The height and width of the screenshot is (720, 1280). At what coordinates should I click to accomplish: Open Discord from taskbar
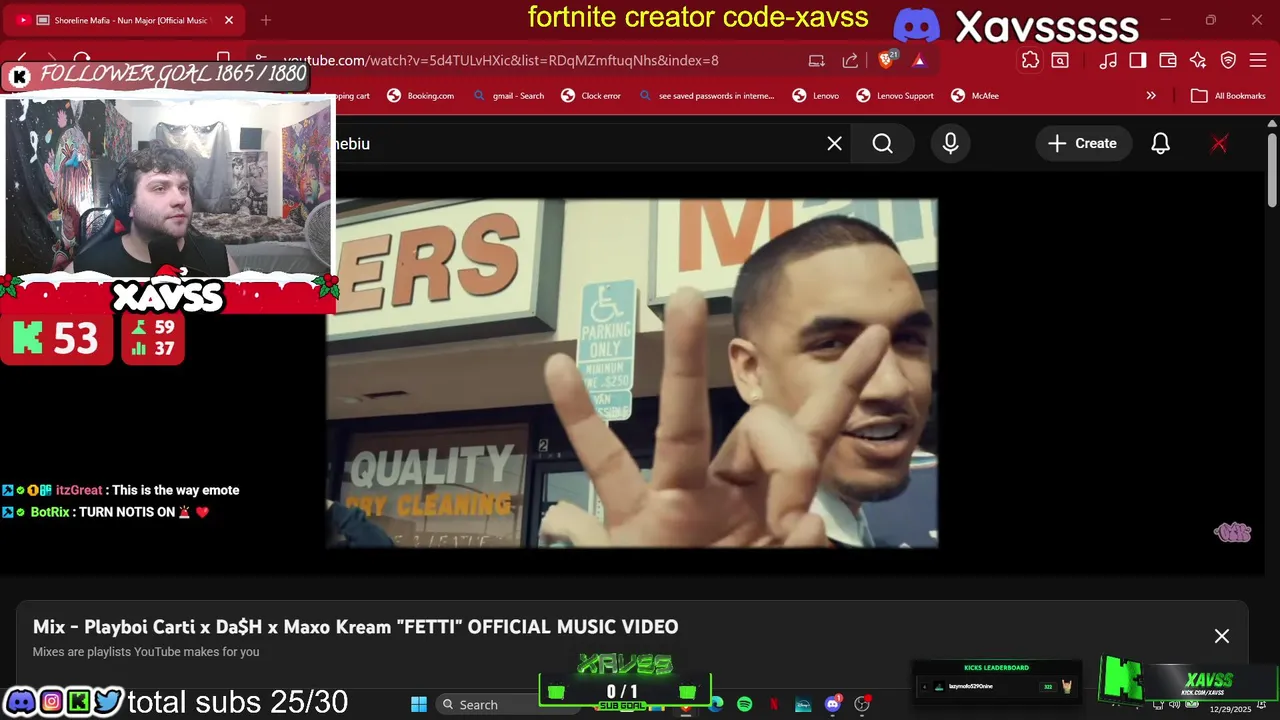point(832,705)
